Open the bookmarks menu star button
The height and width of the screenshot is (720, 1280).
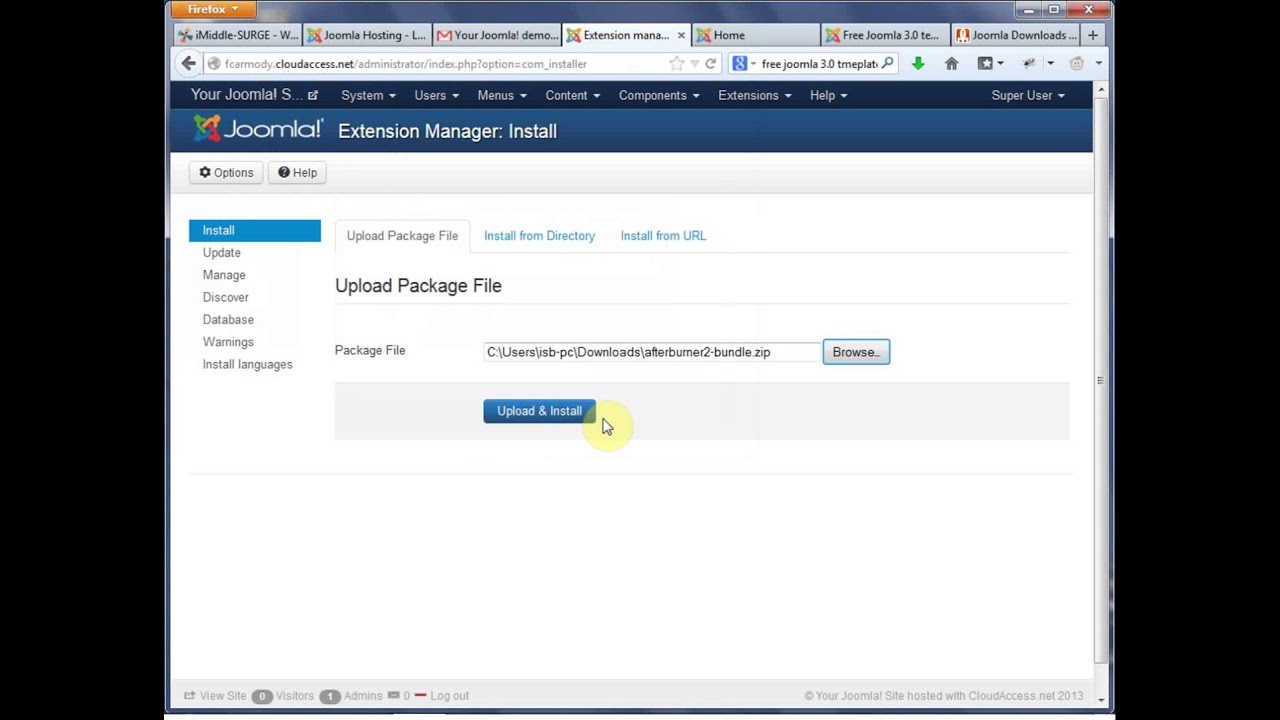990,64
